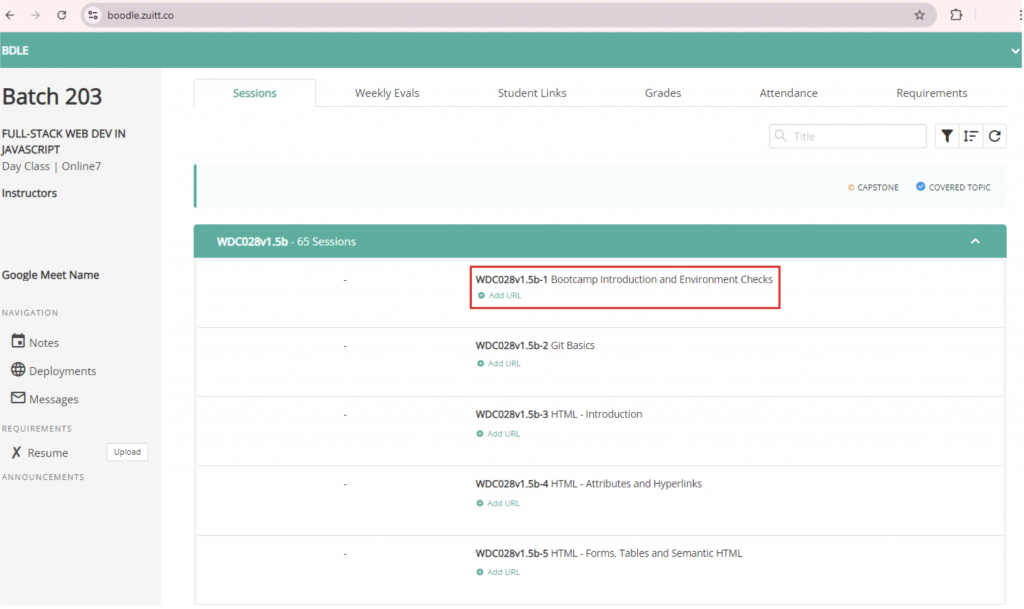This screenshot has height=609, width=1024.
Task: Click the filter icon beside the Title search
Action: point(946,137)
